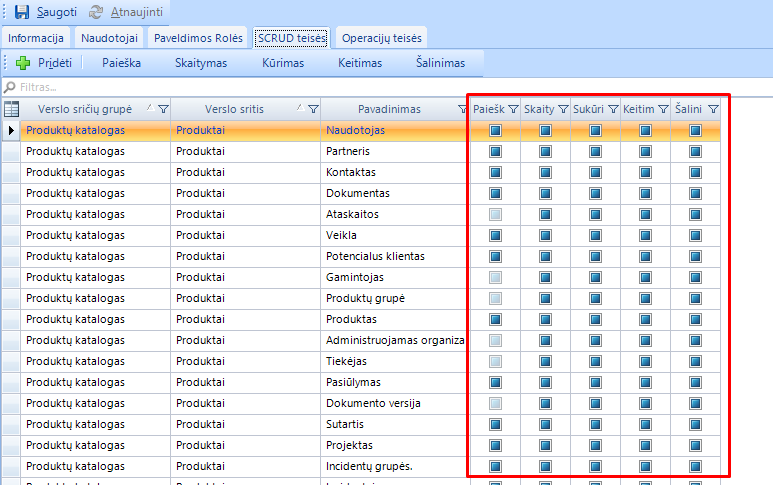Image resolution: width=773 pixels, height=485 pixels.
Task: Open filter dropdown for Verslo sritis column
Action: coord(313,109)
